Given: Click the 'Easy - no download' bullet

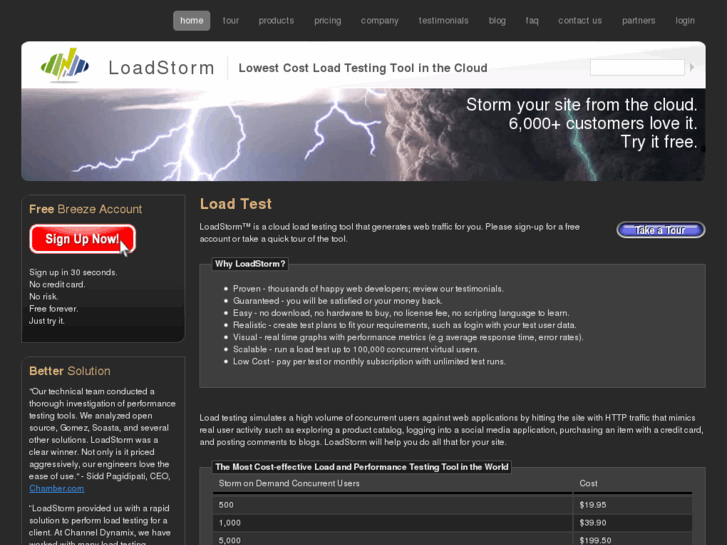Looking at the screenshot, I should (x=401, y=313).
